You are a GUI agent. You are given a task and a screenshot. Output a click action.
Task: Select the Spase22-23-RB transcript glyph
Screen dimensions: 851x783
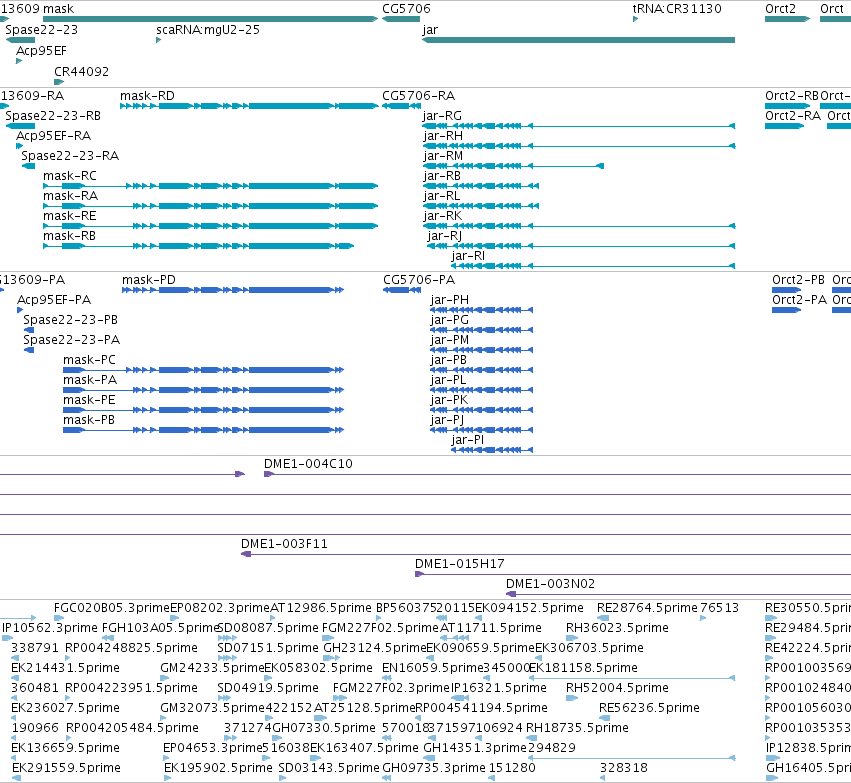[20, 126]
